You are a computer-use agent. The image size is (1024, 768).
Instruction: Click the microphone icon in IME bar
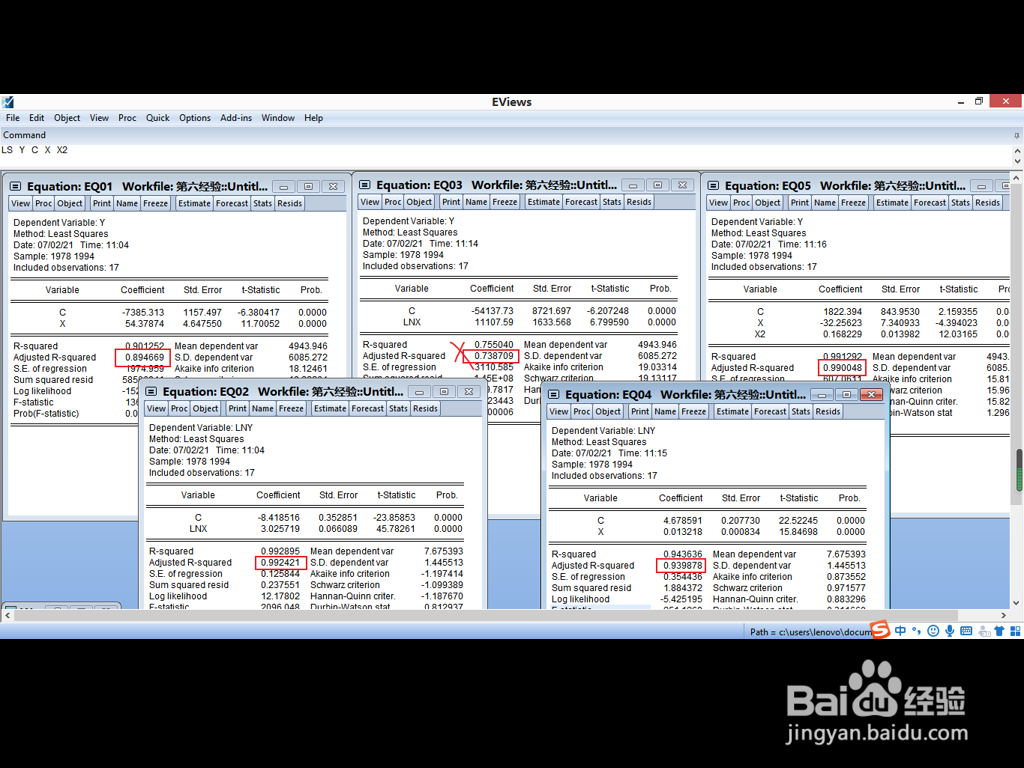(x=950, y=631)
